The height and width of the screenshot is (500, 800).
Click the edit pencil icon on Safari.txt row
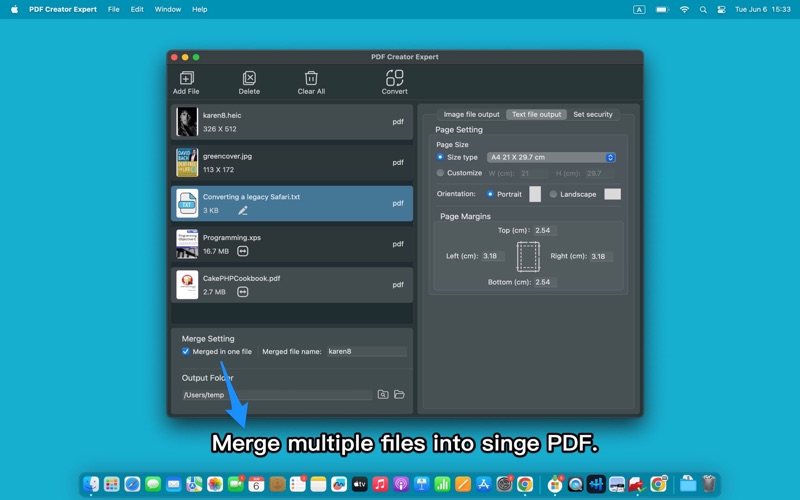243,210
